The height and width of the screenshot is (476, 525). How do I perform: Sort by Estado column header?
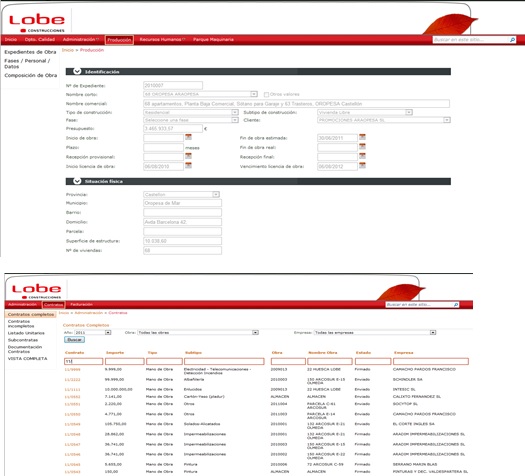coord(363,353)
